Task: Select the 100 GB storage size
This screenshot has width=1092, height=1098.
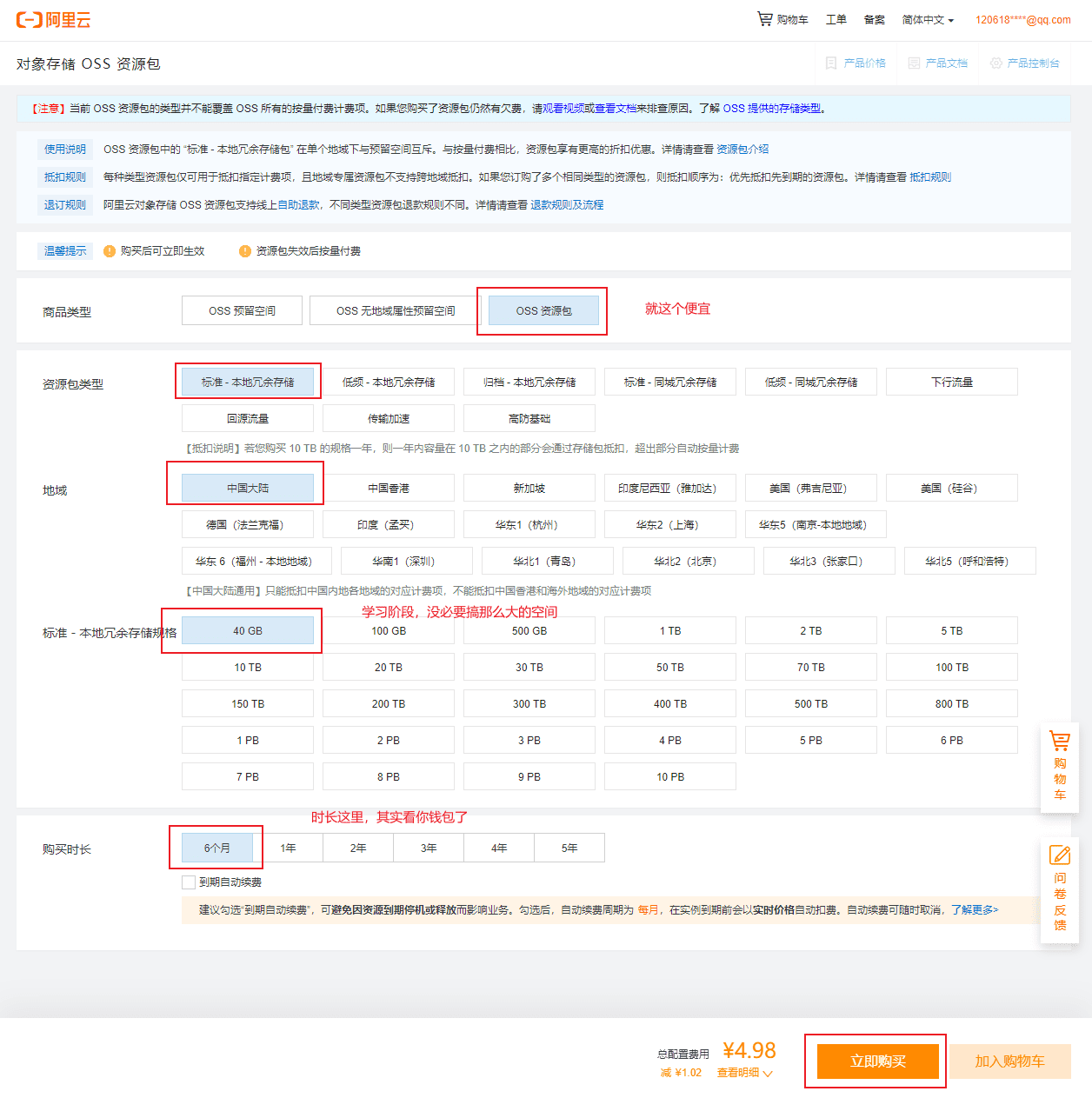Action: (389, 630)
